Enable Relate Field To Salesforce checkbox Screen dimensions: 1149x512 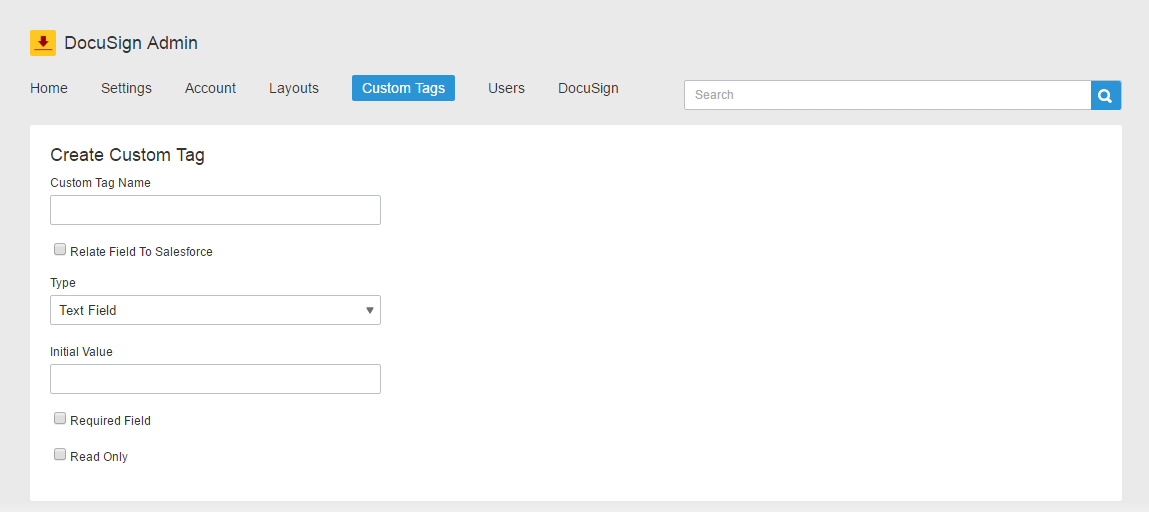(60, 250)
